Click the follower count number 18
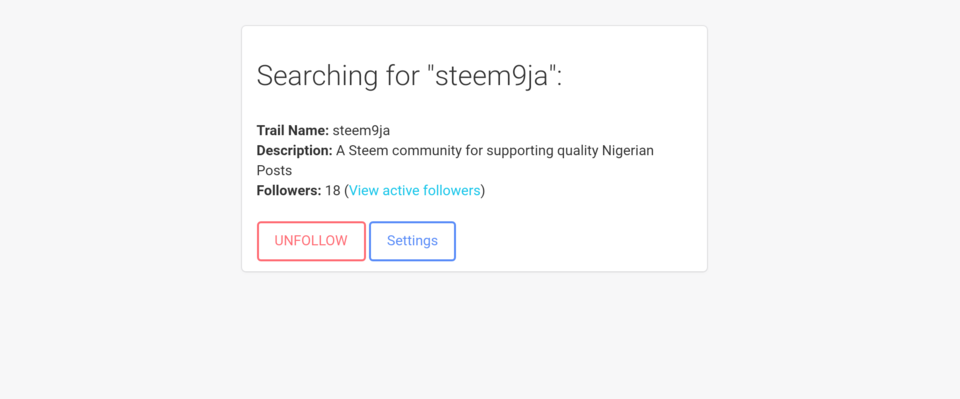This screenshot has width=960, height=399. click(332, 191)
